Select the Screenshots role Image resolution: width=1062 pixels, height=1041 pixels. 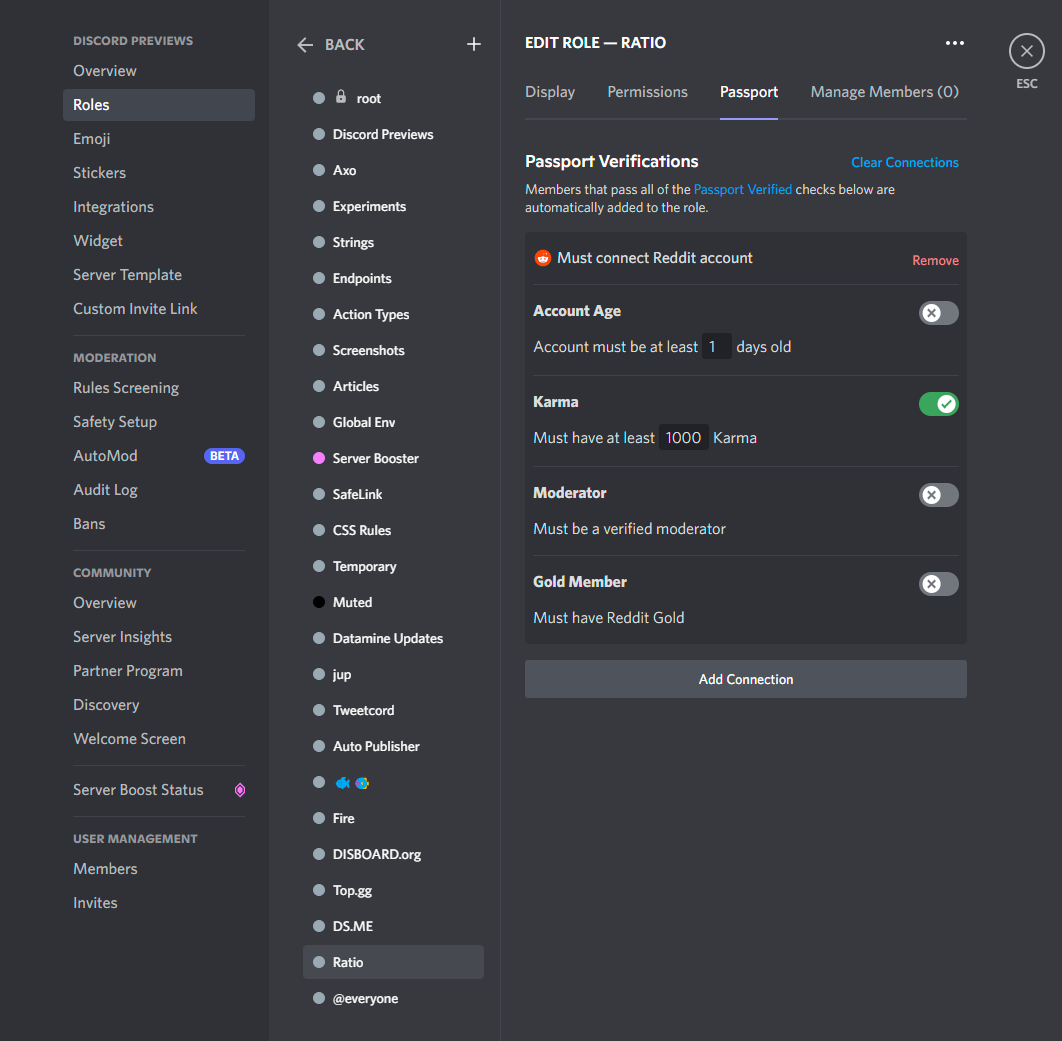[x=393, y=350]
